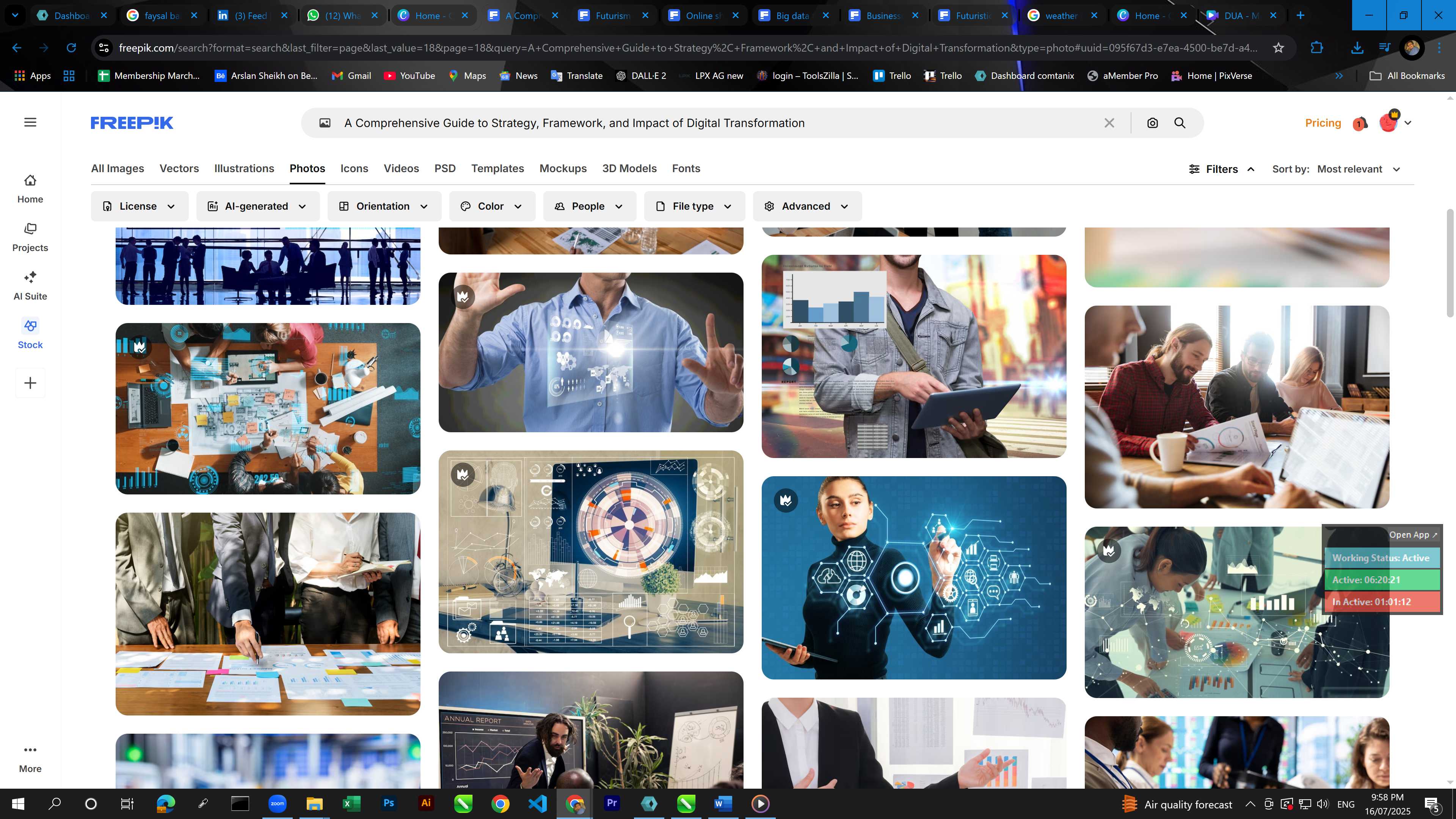The image size is (1456, 819).
Task: Expand the Orientation filter dropdown
Action: pos(384,206)
